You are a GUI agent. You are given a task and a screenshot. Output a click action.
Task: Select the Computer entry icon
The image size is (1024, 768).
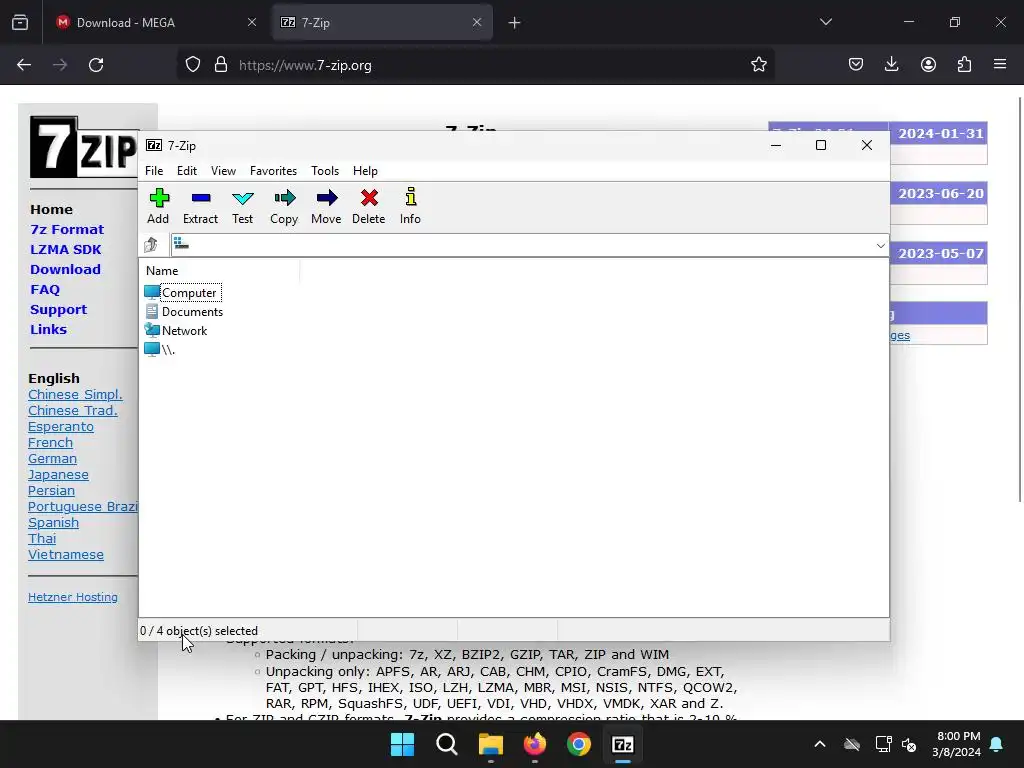(152, 292)
